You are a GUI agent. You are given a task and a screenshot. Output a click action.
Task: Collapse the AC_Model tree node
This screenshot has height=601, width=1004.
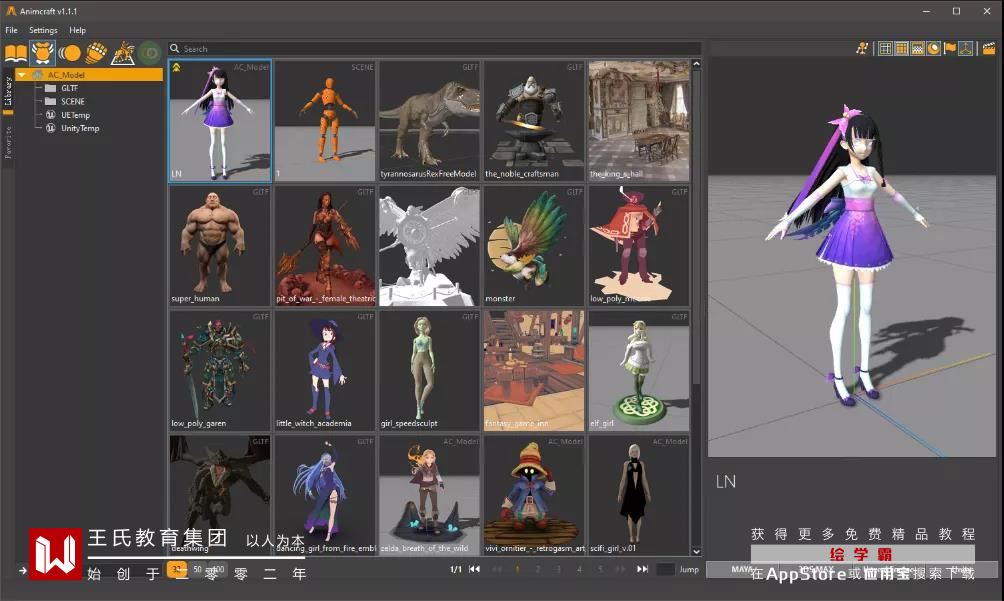pos(22,75)
